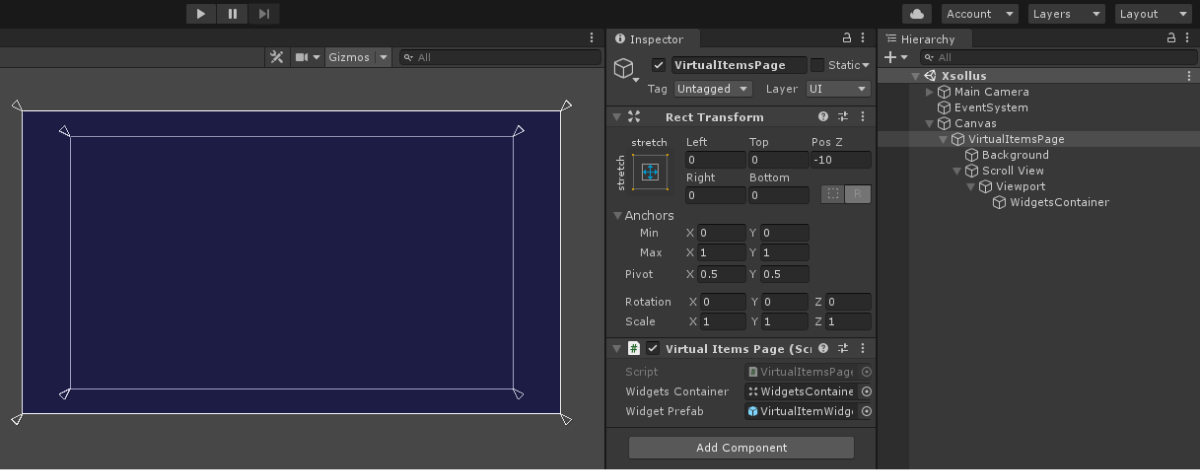Open Rect Transform preset settings icon

843,117
